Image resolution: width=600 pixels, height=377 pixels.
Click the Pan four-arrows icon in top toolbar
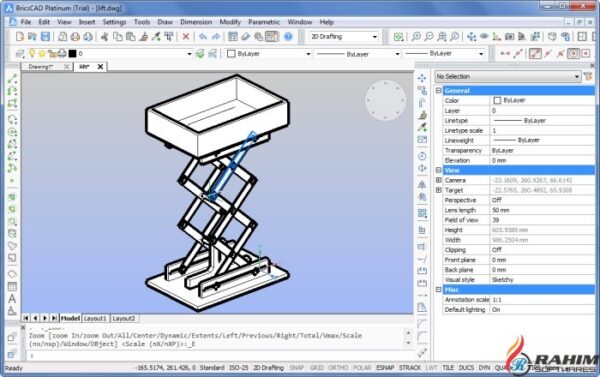coord(471,37)
